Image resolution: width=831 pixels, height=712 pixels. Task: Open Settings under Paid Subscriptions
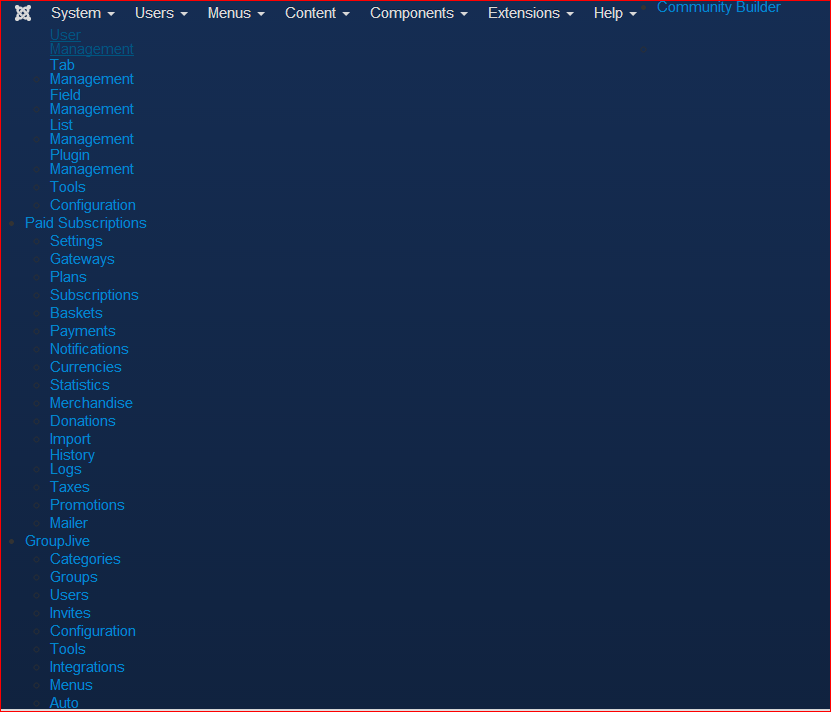[76, 241]
